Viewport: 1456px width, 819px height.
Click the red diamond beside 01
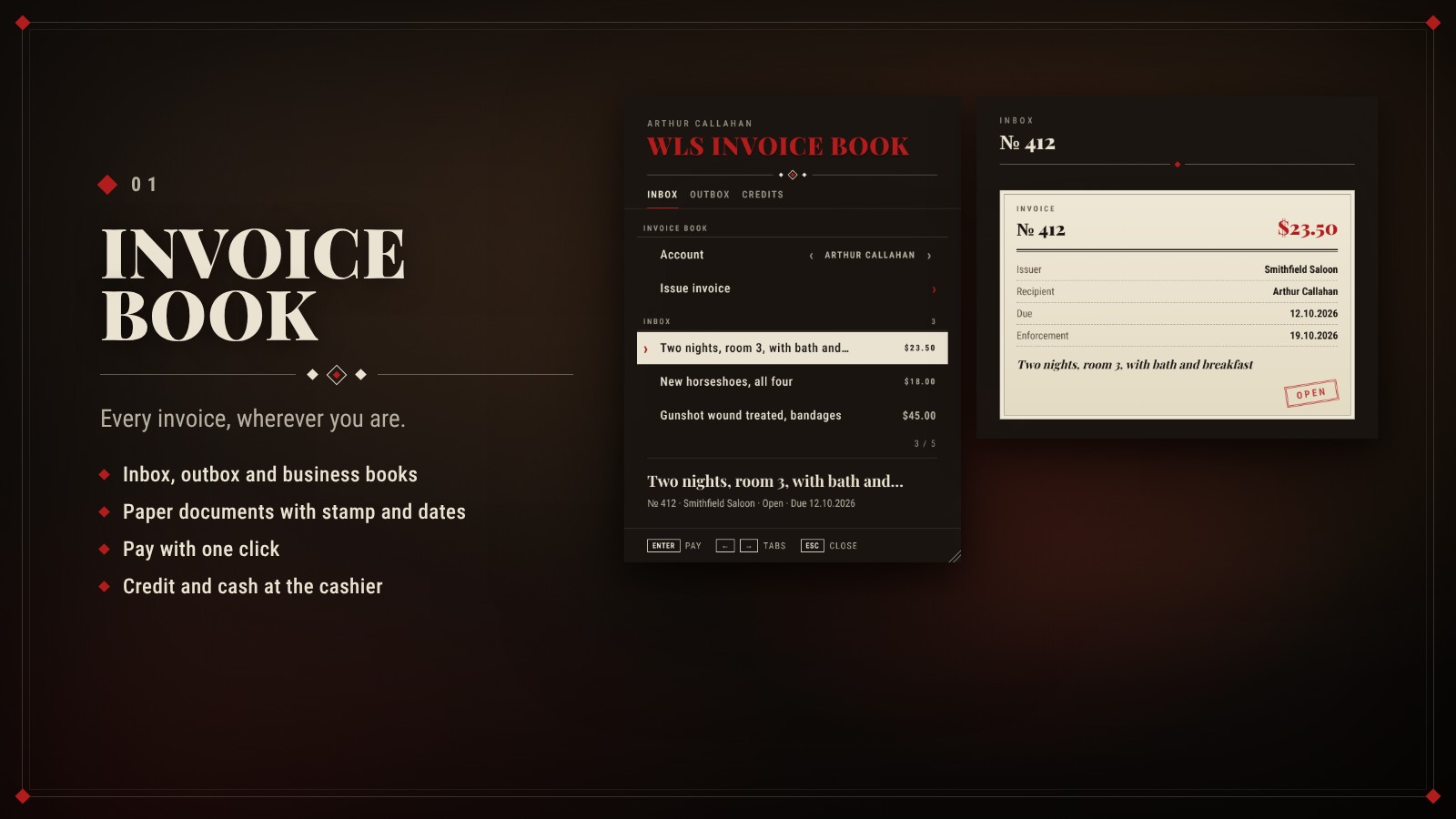(x=107, y=185)
